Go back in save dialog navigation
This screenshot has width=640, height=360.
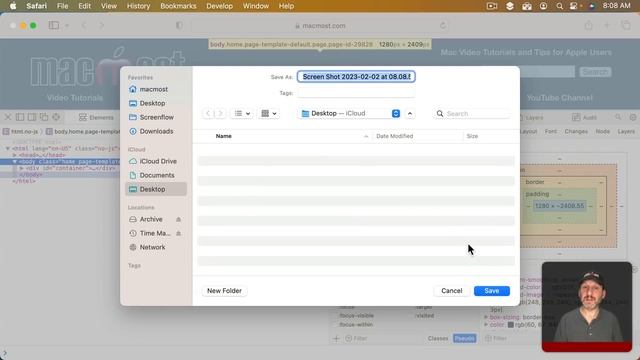pyautogui.click(x=208, y=113)
